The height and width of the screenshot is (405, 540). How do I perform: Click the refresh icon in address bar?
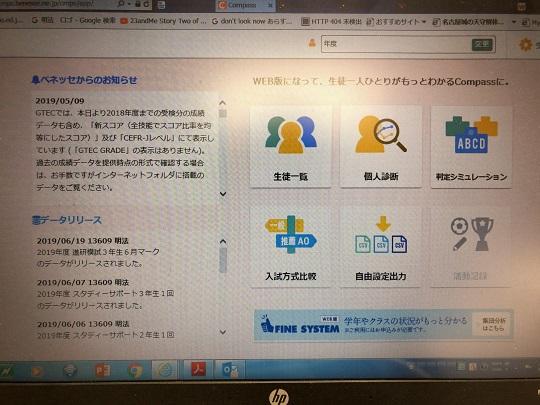click(x=146, y=4)
